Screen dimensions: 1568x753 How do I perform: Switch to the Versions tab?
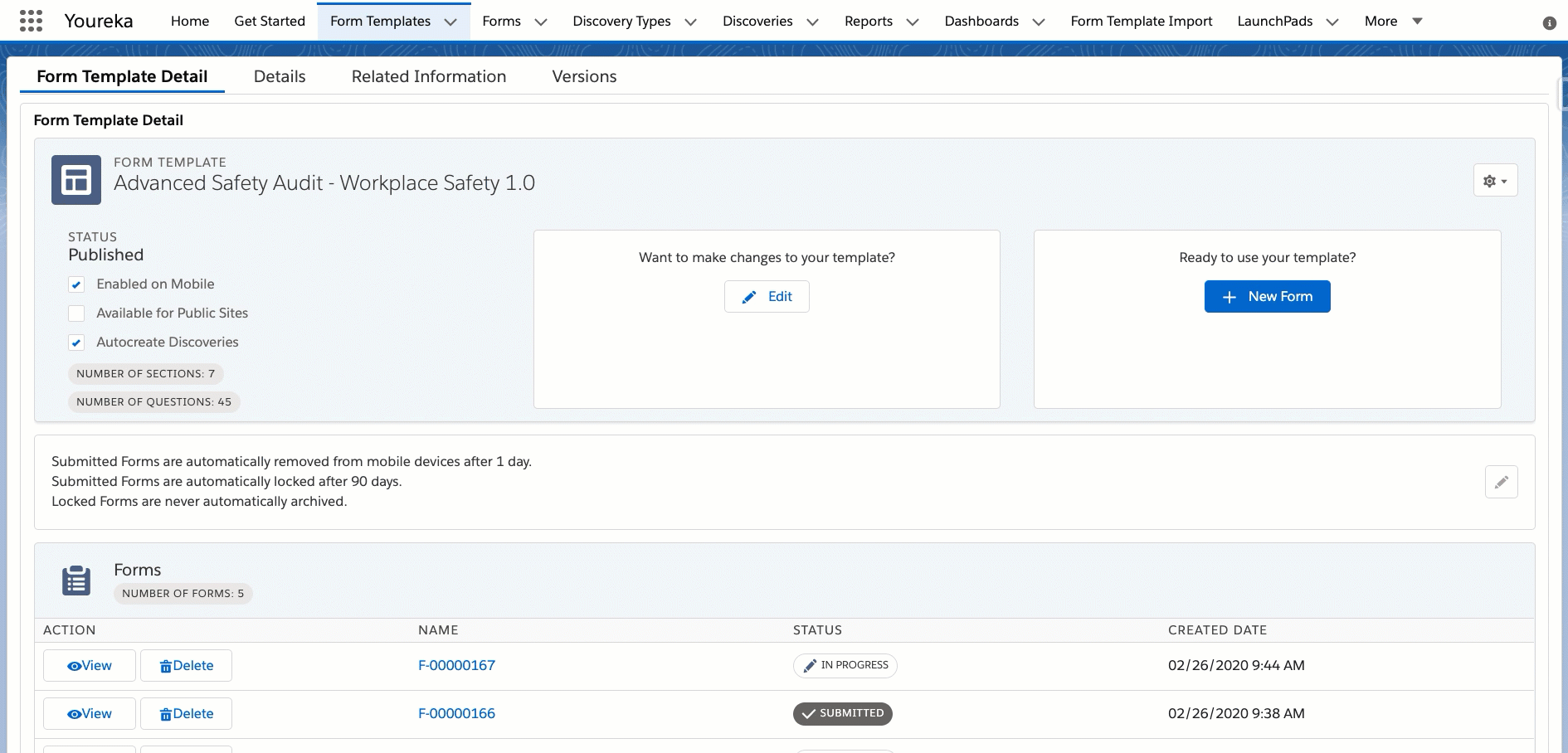(584, 76)
